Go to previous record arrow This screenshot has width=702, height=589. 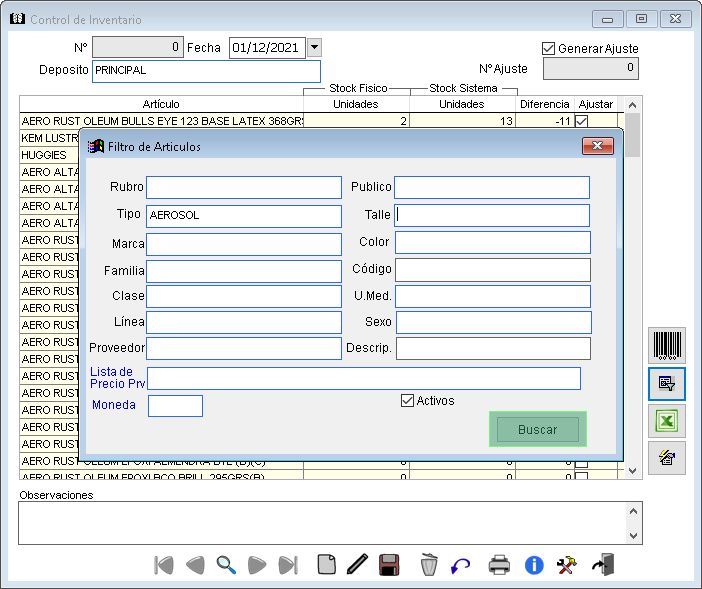point(195,565)
